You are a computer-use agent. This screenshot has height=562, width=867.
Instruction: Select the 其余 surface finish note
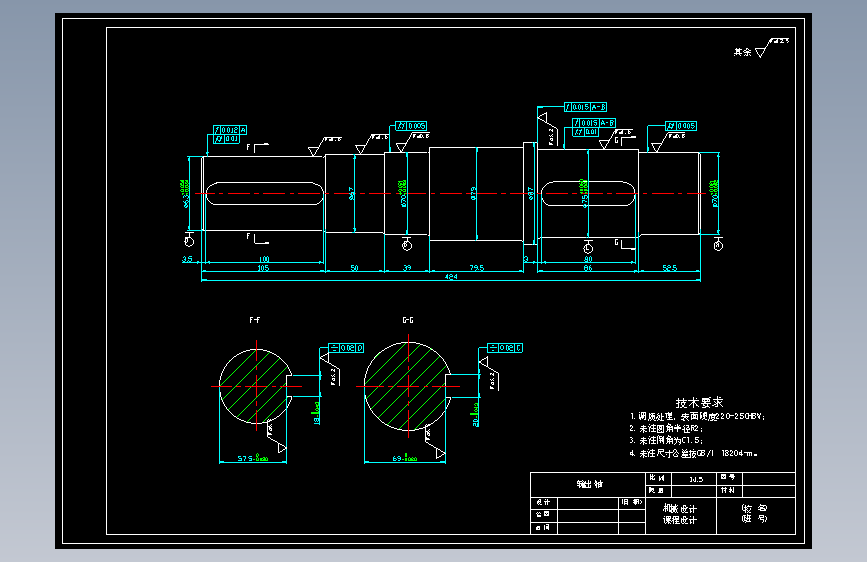(743, 52)
